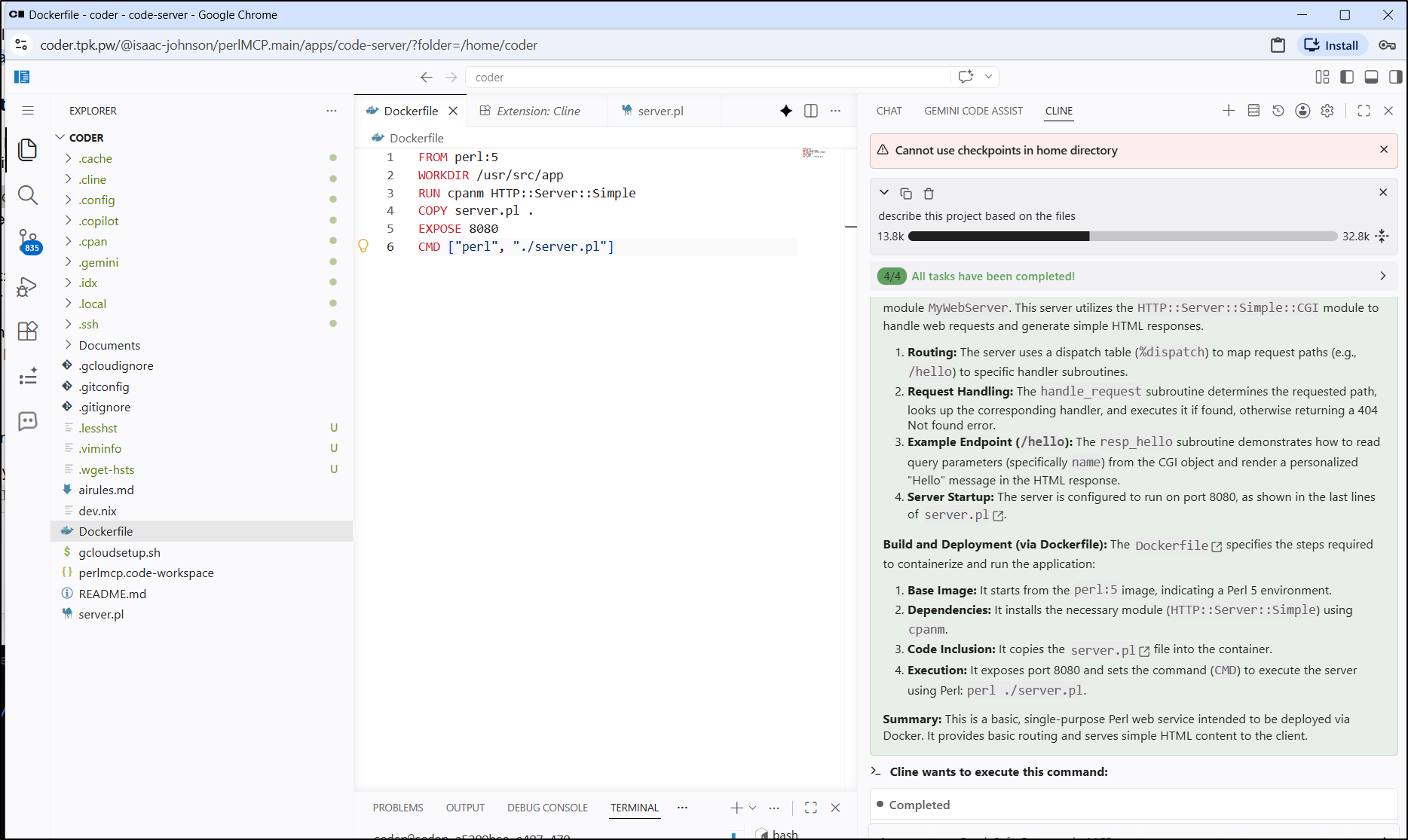Image resolution: width=1408 pixels, height=840 pixels.
Task: Start a new Cline task with plus icon
Action: tap(1229, 111)
